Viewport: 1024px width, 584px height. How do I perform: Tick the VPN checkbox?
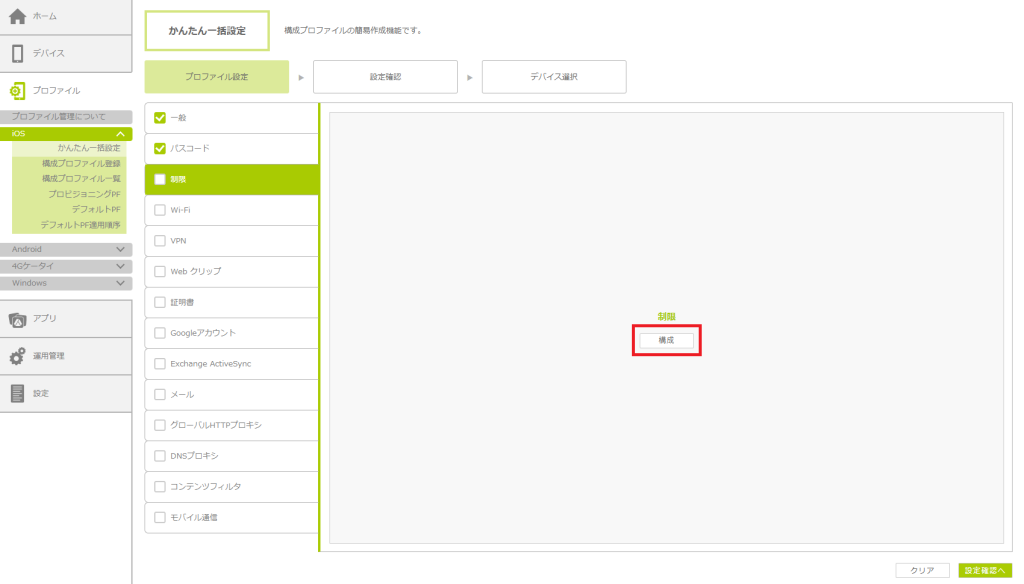160,241
